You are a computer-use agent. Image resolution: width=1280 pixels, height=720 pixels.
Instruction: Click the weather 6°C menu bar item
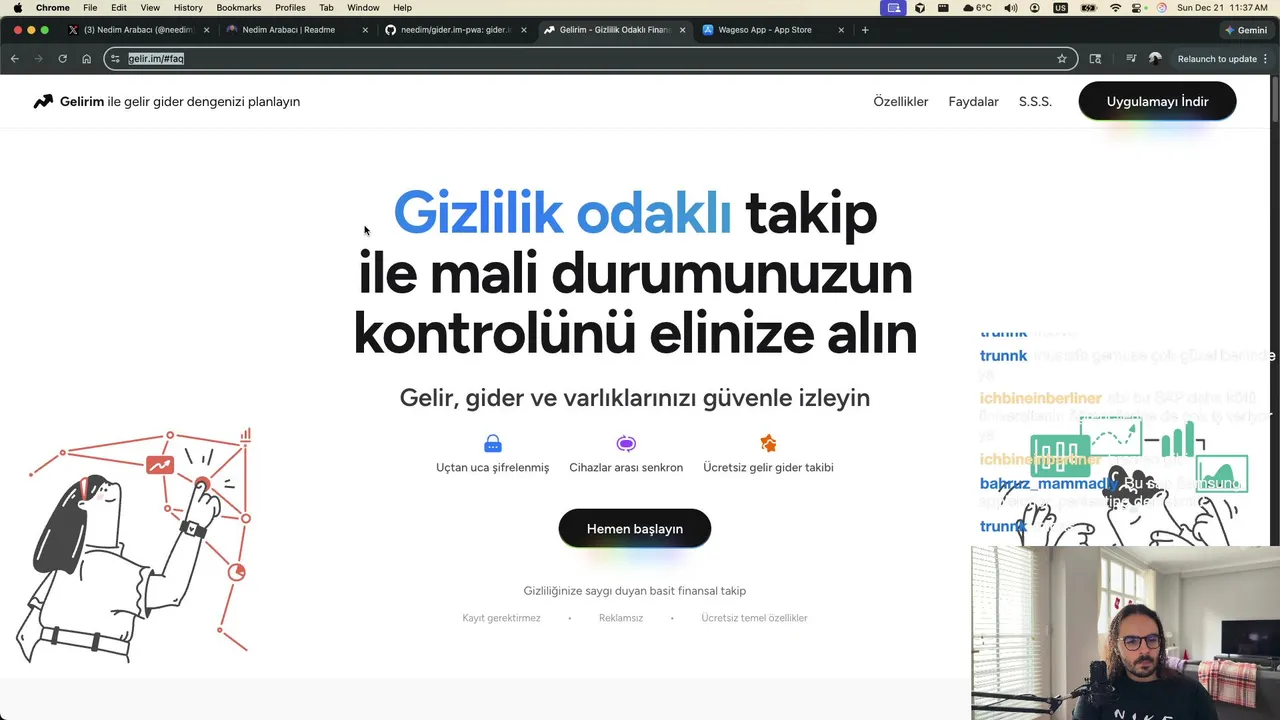(x=977, y=8)
